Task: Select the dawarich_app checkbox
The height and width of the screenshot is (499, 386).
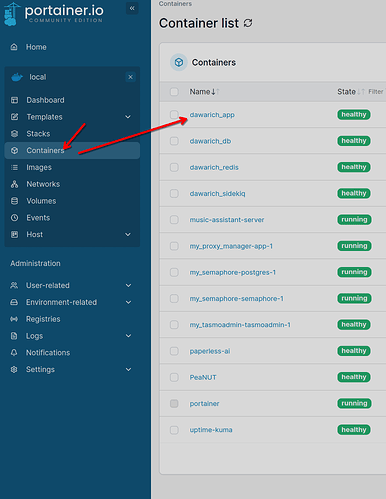Action: click(x=174, y=115)
